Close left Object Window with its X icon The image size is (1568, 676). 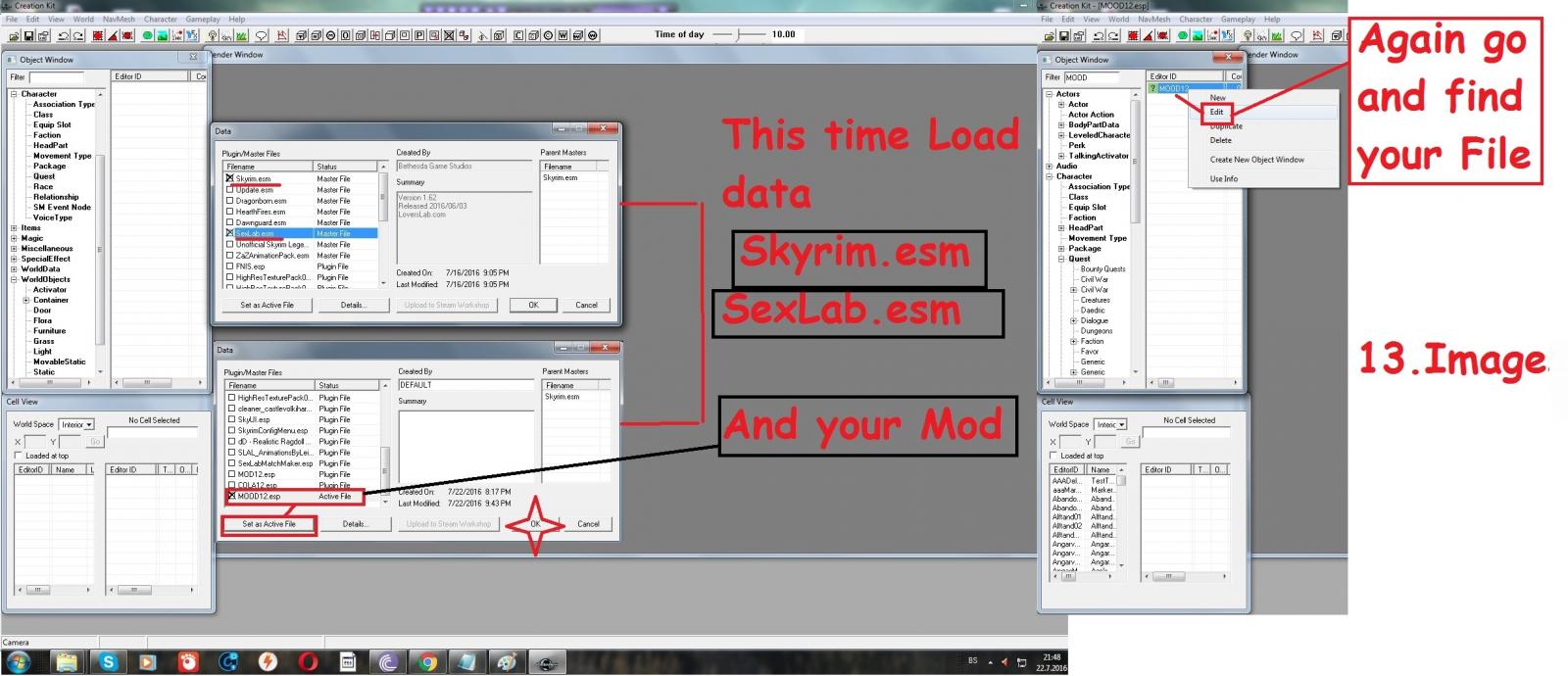(193, 58)
